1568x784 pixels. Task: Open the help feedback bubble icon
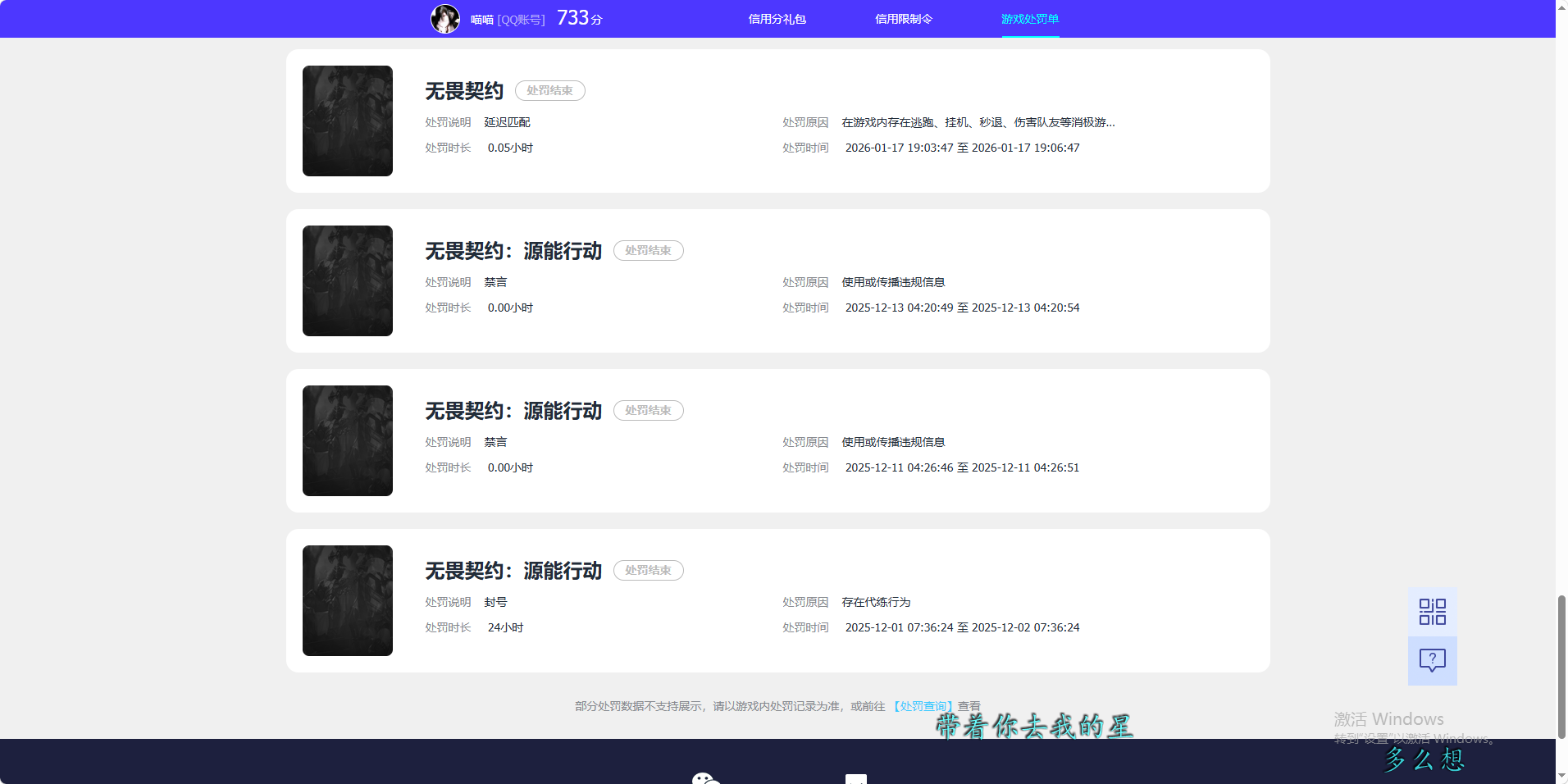coord(1431,661)
